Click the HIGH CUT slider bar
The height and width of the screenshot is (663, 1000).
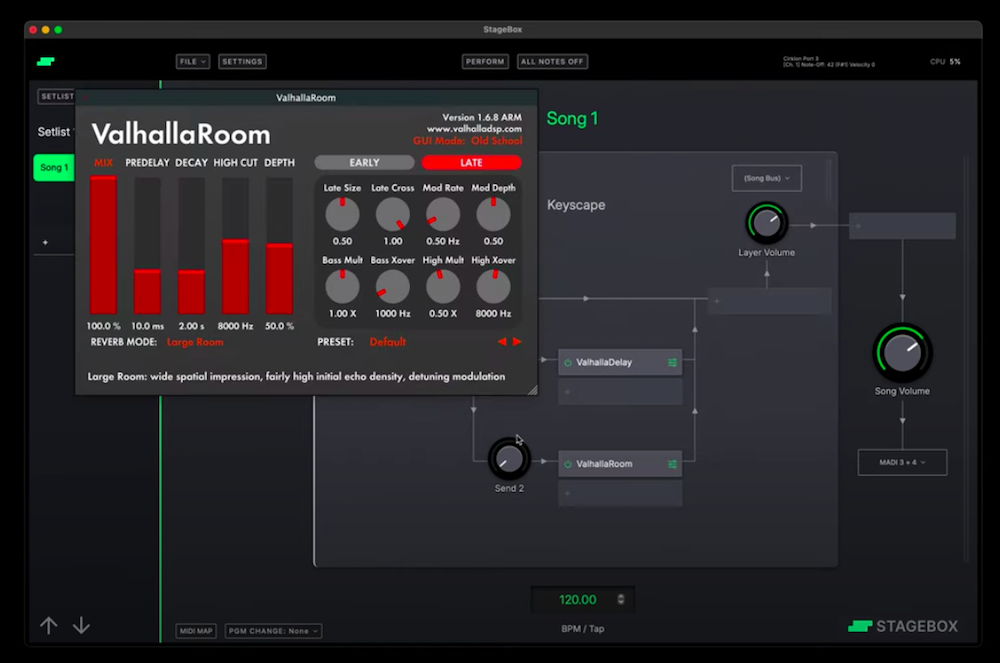pos(235,245)
